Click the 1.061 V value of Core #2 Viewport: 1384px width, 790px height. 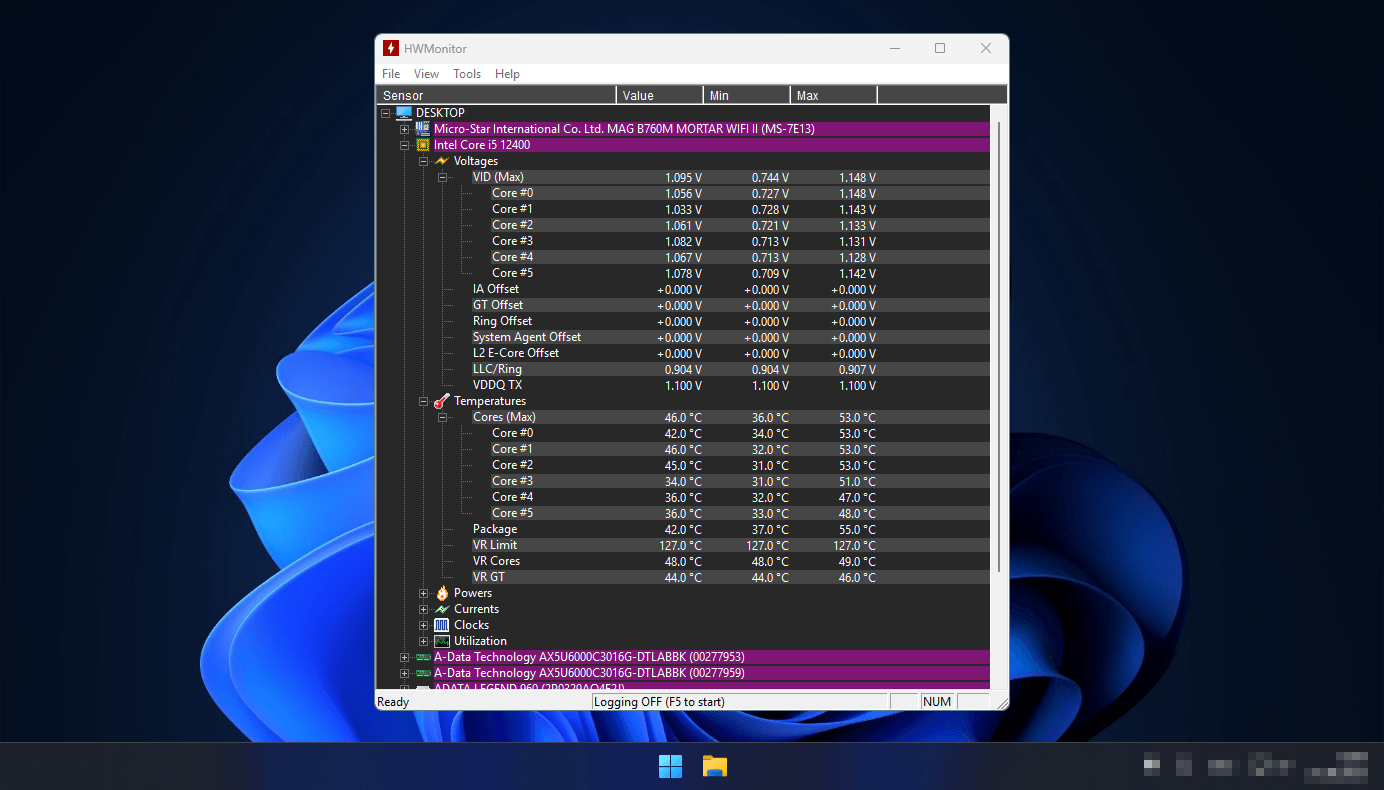click(683, 226)
